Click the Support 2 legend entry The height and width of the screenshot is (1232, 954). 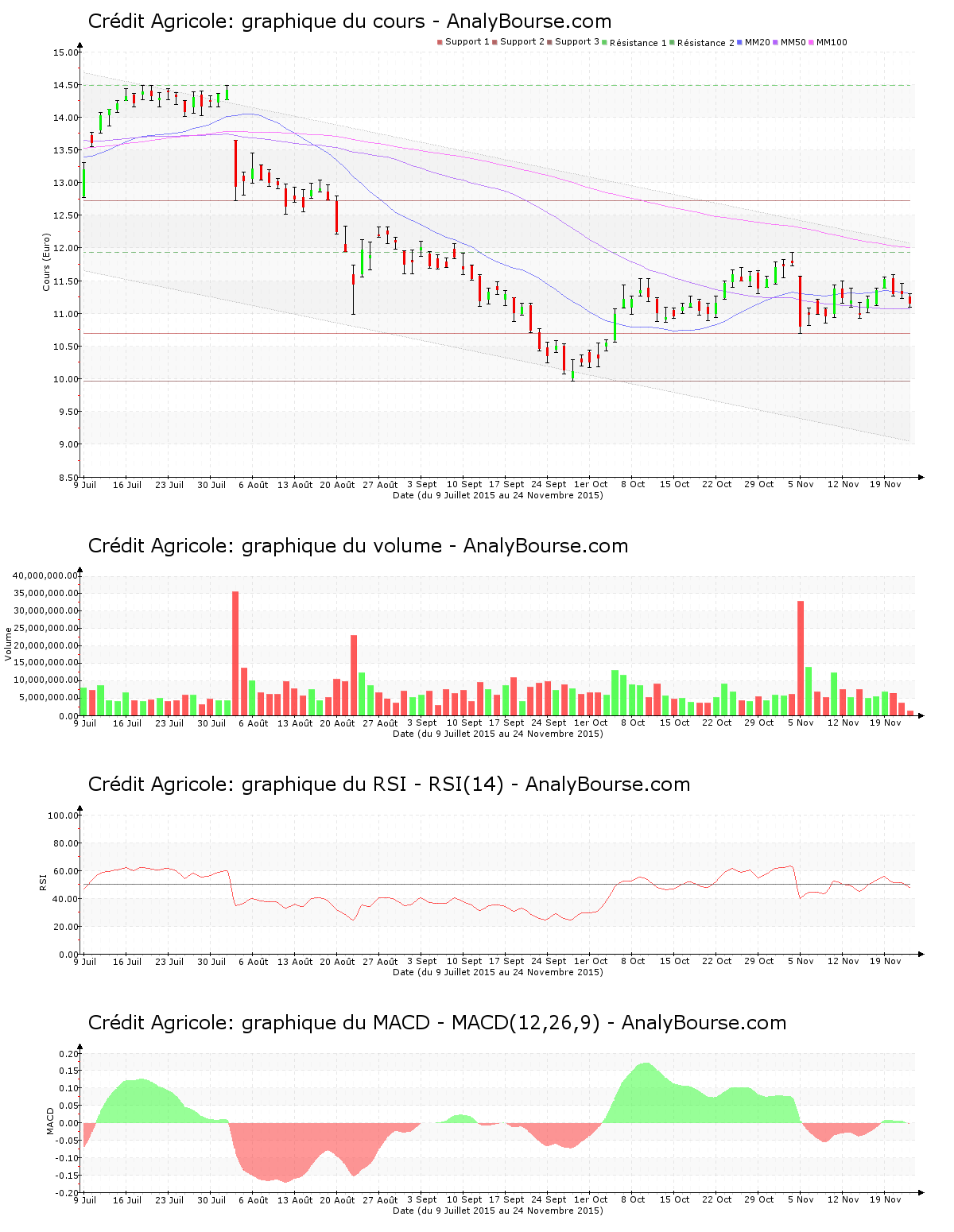[x=522, y=42]
